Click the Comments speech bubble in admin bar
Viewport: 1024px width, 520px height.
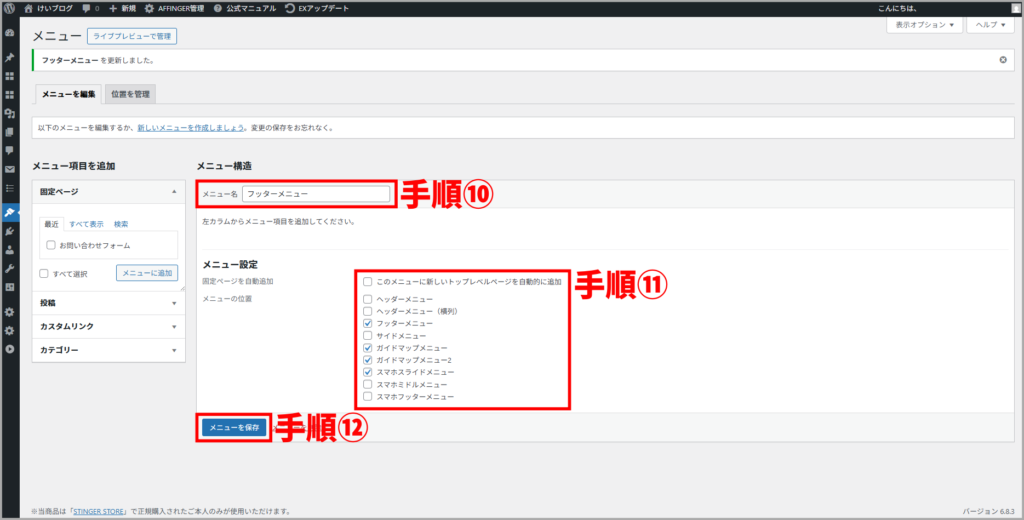tap(88, 8)
